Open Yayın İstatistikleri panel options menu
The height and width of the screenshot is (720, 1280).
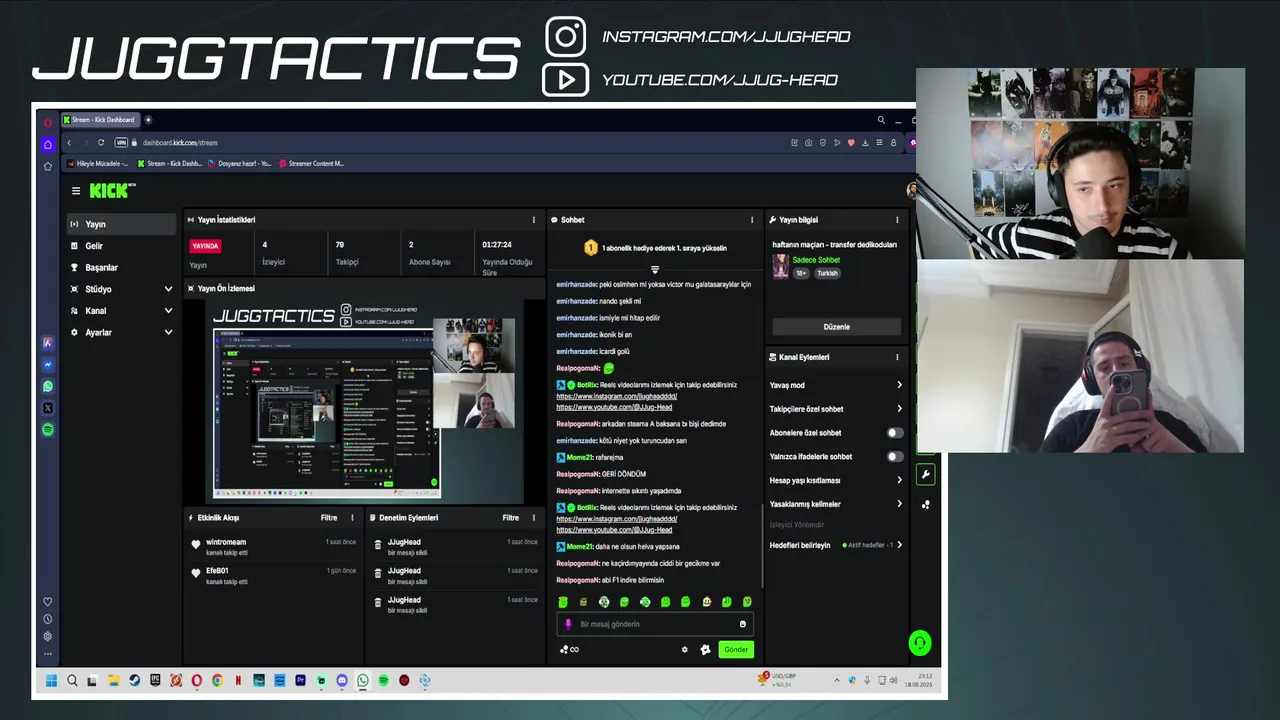(533, 220)
